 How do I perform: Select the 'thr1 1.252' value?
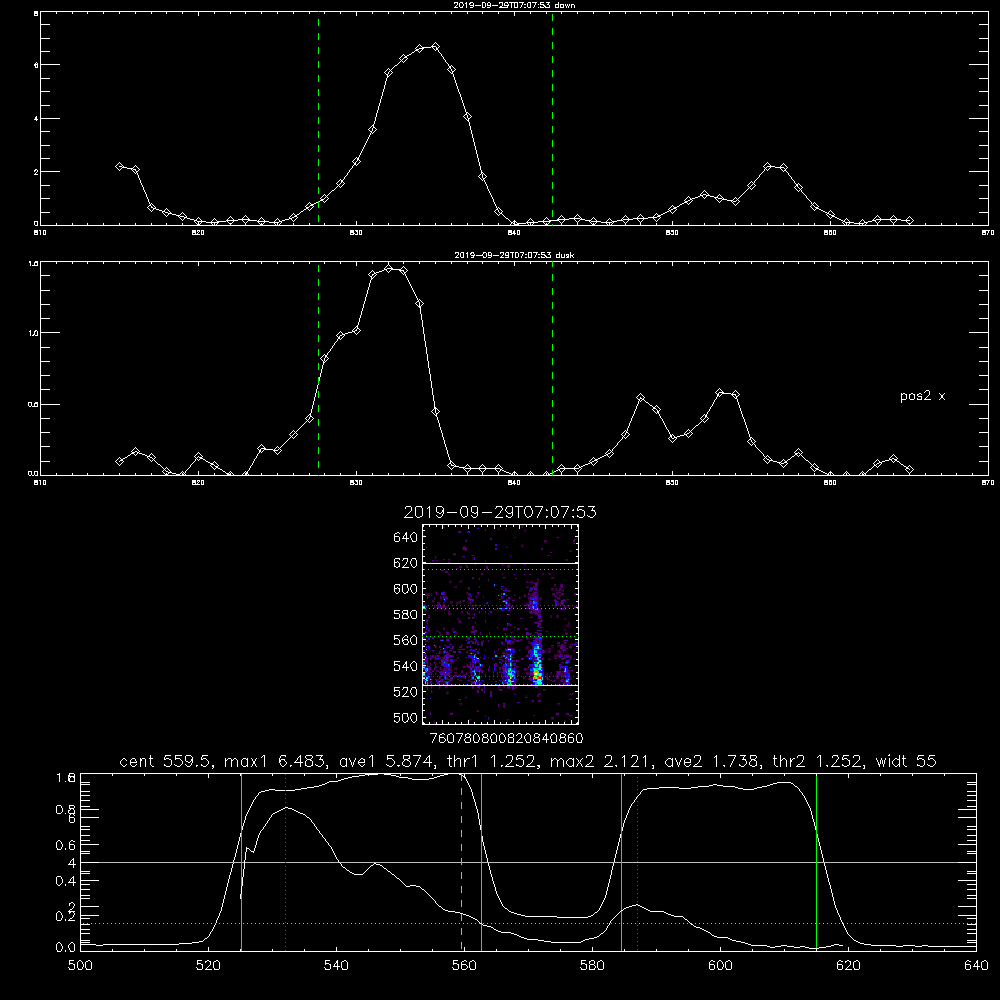495,761
